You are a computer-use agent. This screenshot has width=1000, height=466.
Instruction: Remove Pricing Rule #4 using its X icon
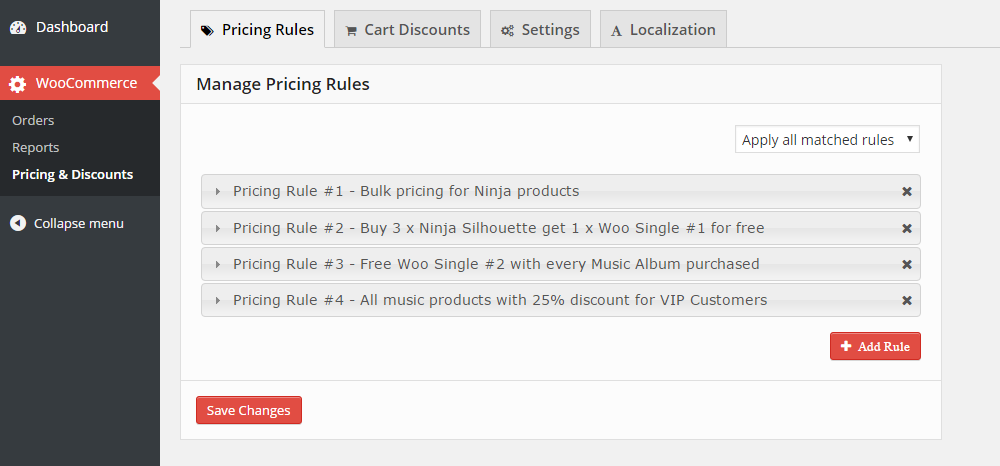point(907,300)
